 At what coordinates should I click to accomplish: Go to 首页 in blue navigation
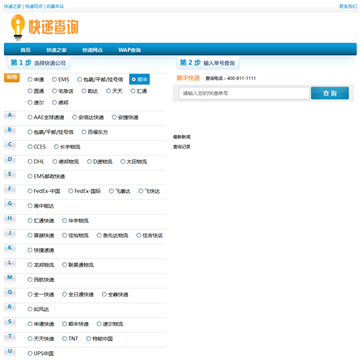click(26, 50)
